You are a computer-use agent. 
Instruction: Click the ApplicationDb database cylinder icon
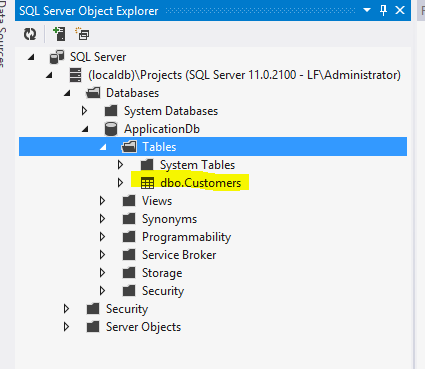111,129
